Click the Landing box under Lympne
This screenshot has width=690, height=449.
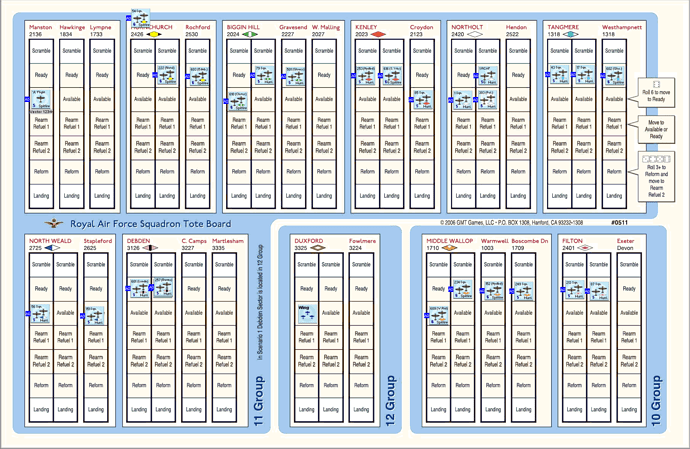(102, 196)
